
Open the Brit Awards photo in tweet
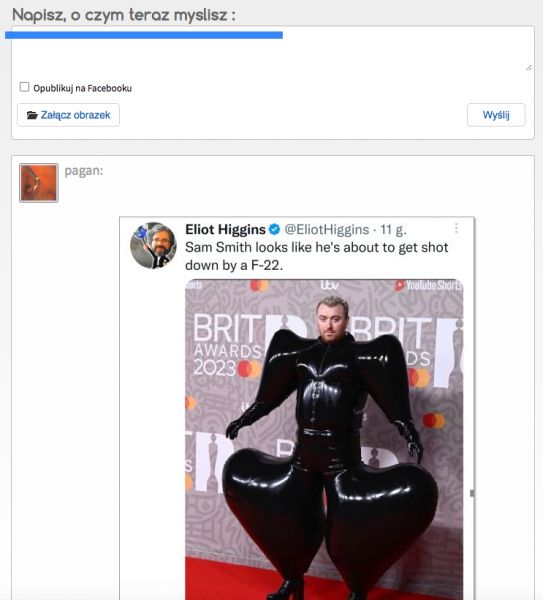tap(324, 439)
